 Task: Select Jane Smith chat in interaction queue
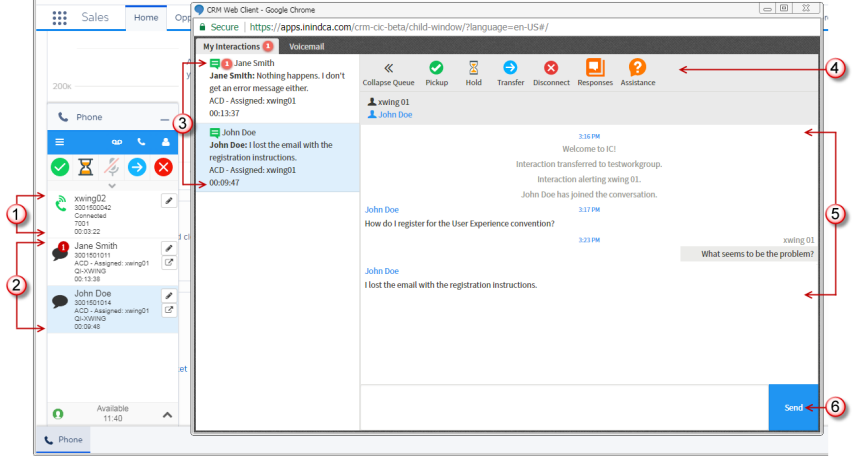point(277,89)
